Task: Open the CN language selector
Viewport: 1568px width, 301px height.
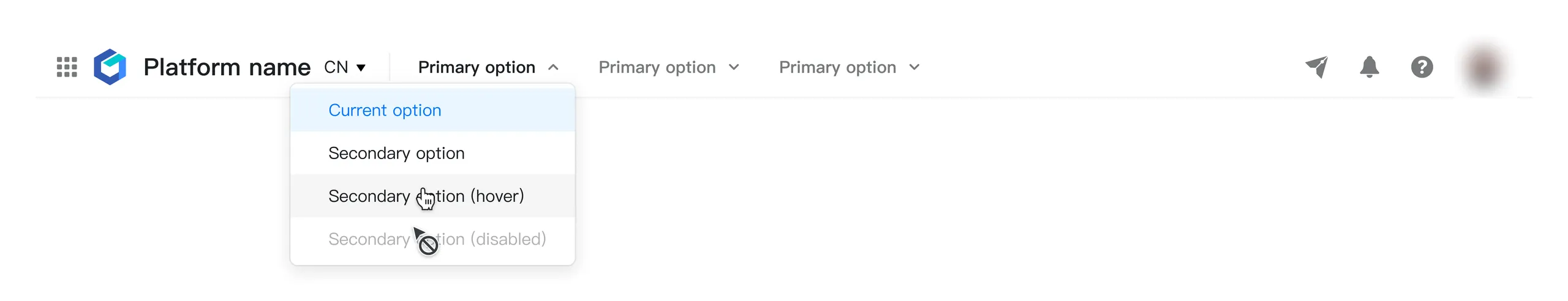Action: [x=345, y=67]
